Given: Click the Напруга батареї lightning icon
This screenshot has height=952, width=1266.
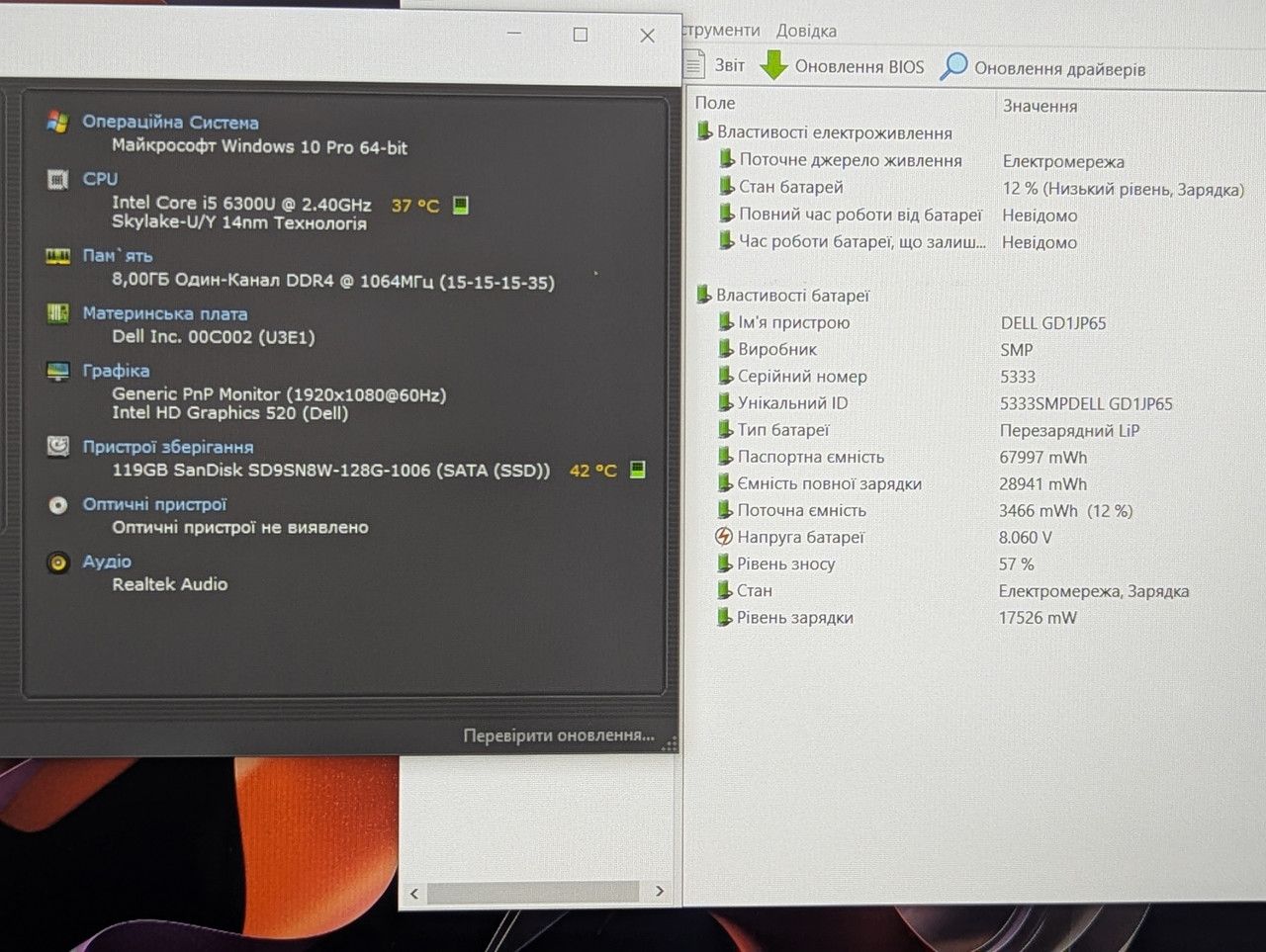Looking at the screenshot, I should coord(723,537).
